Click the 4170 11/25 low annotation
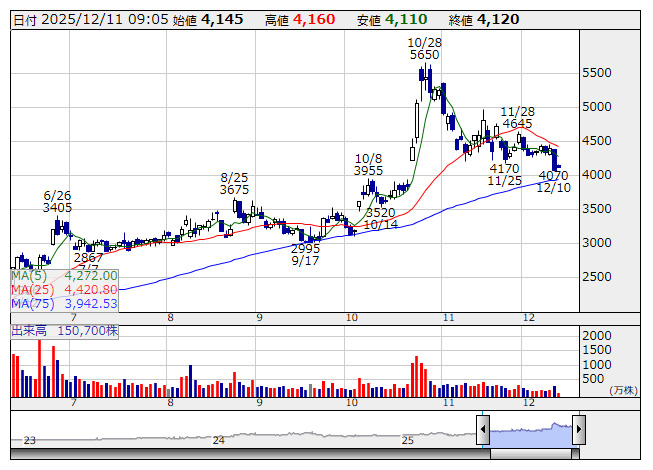The width and height of the screenshot is (653, 470). (505, 174)
